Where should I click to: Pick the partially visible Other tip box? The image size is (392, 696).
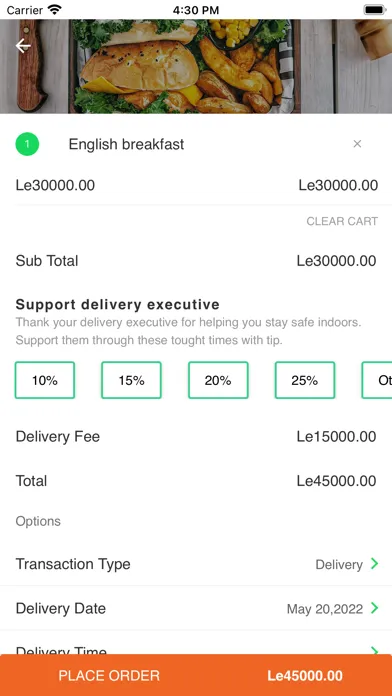pyautogui.click(x=377, y=380)
